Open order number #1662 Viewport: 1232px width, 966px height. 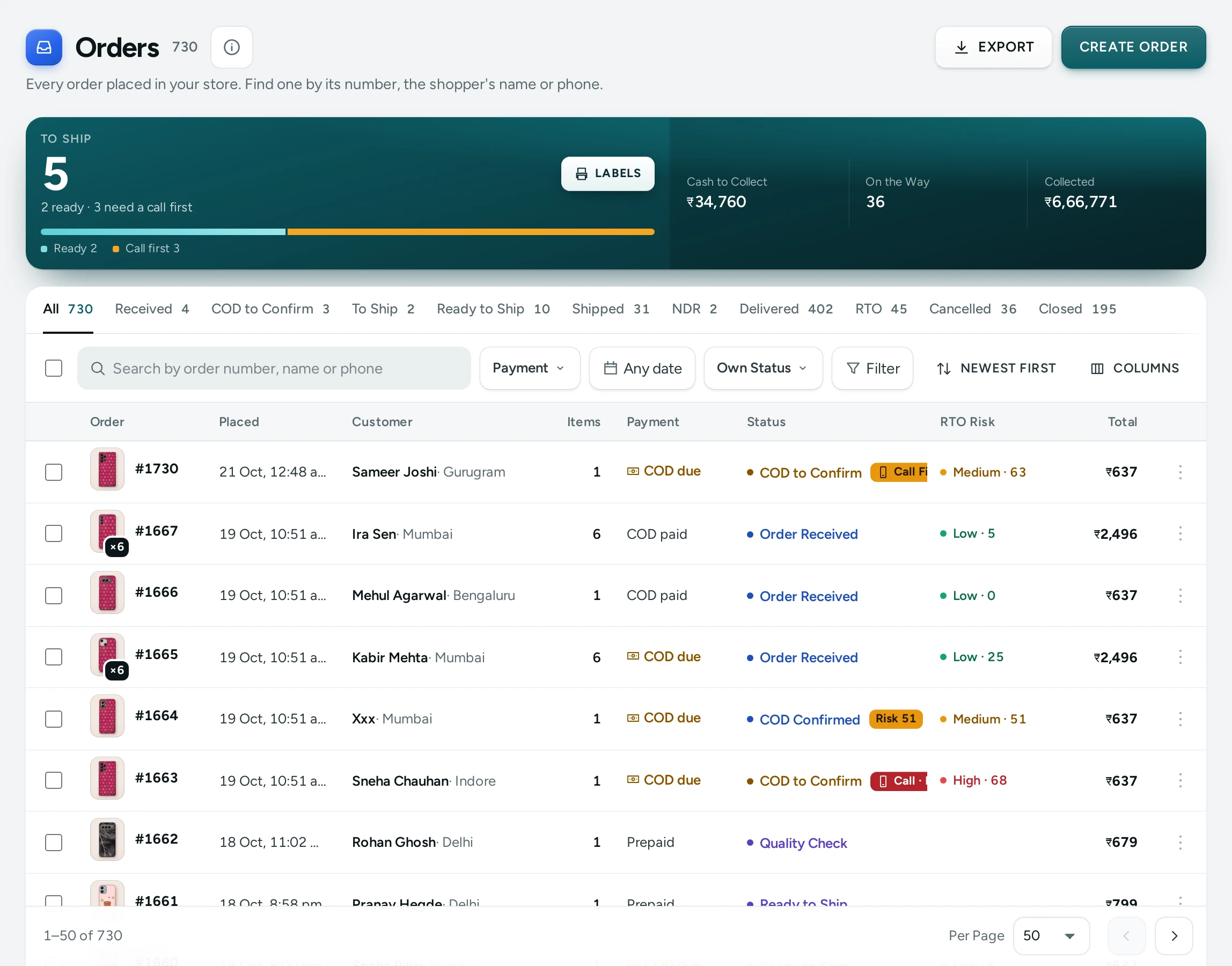(x=157, y=839)
